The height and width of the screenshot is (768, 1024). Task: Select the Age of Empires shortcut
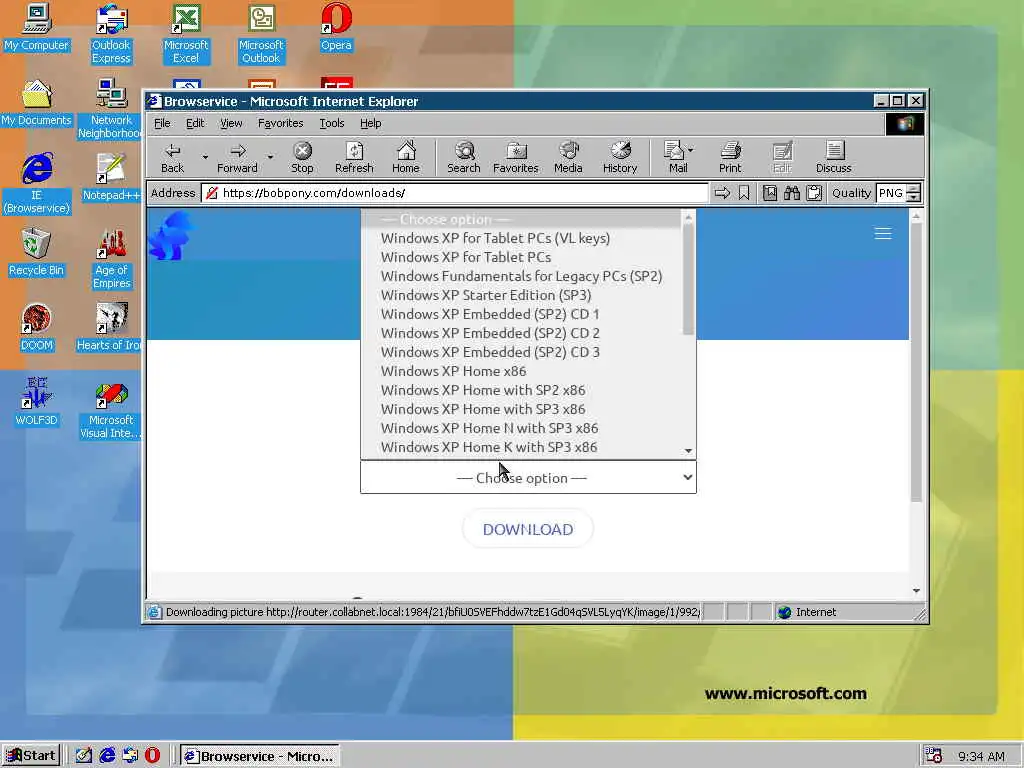tap(111, 259)
